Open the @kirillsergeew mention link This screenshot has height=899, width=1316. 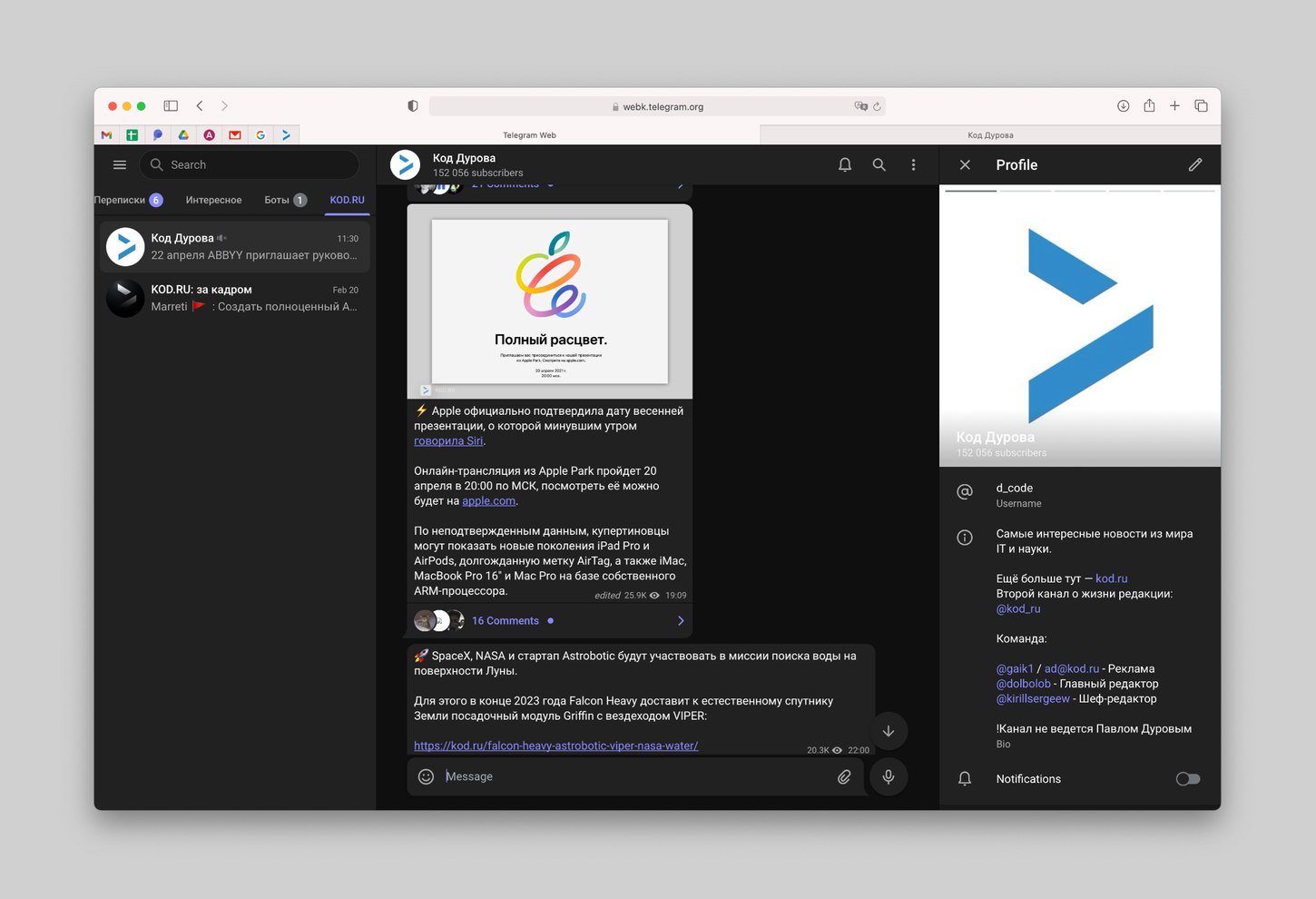pyautogui.click(x=1033, y=699)
